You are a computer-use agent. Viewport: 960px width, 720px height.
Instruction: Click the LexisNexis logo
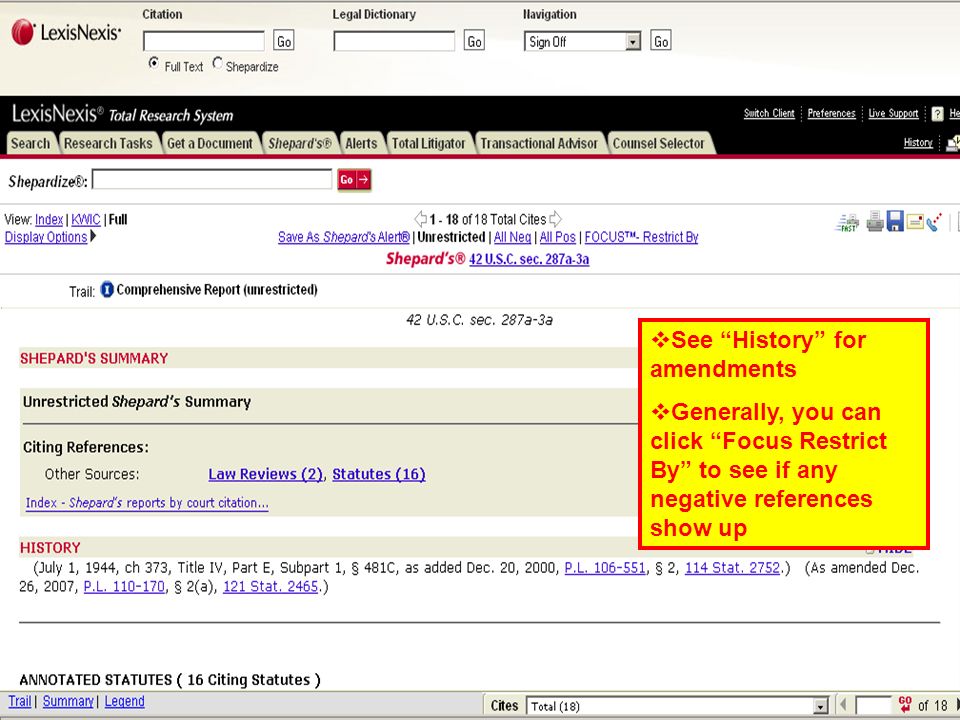coord(66,32)
